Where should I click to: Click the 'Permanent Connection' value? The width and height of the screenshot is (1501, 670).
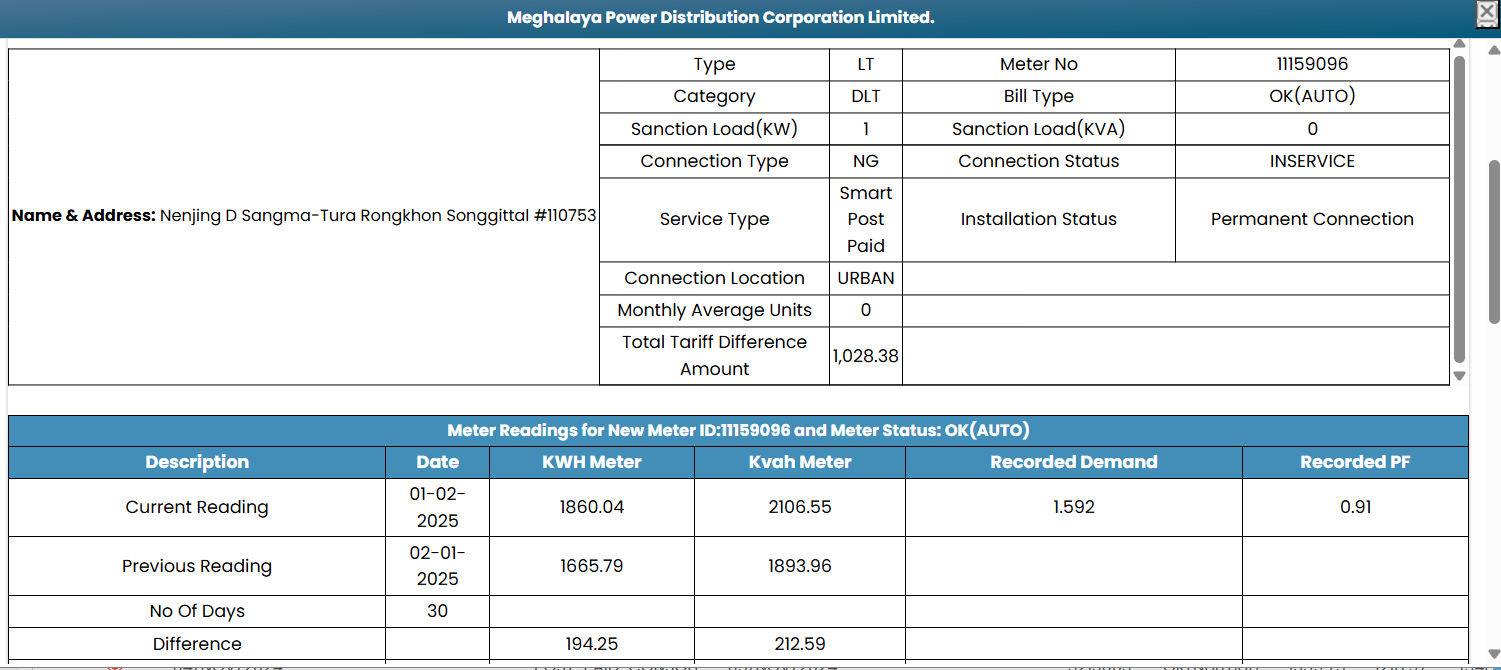click(x=1312, y=220)
